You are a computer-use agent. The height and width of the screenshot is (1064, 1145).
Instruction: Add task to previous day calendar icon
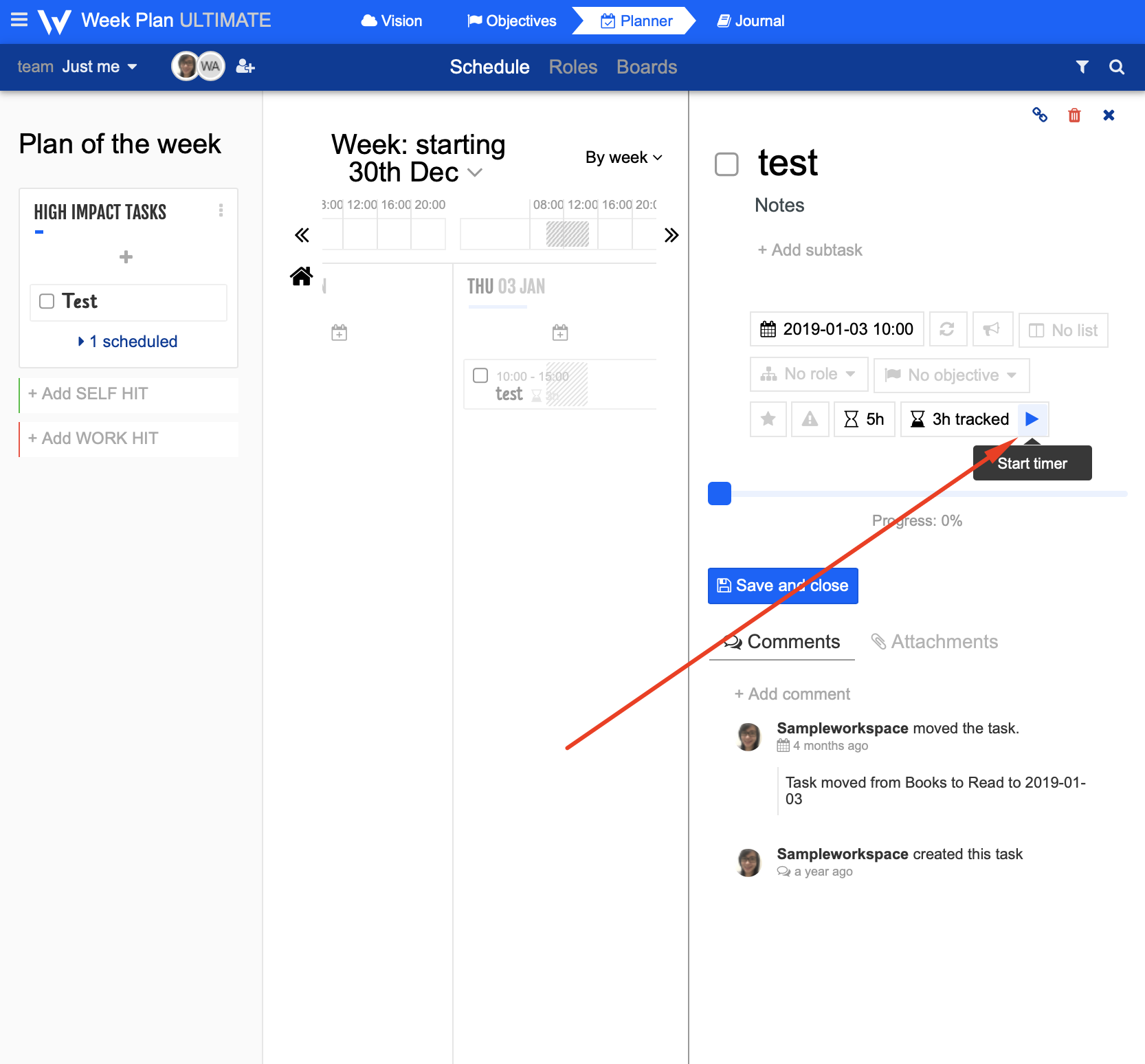[340, 333]
